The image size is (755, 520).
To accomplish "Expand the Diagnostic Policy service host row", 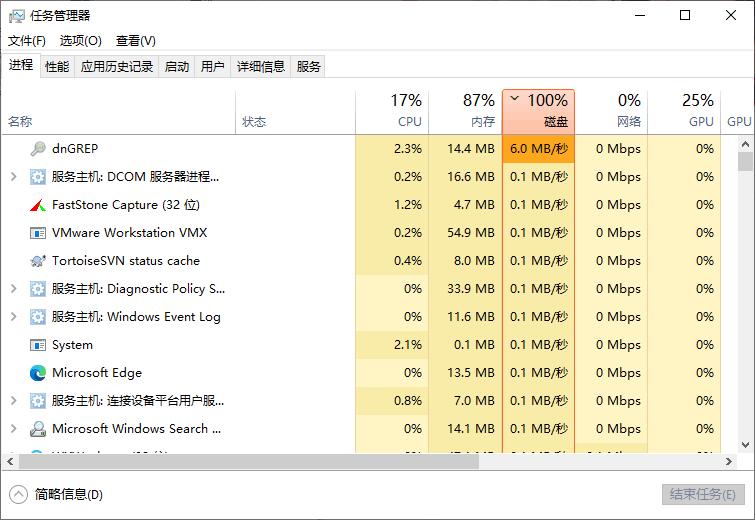I will click(x=14, y=289).
